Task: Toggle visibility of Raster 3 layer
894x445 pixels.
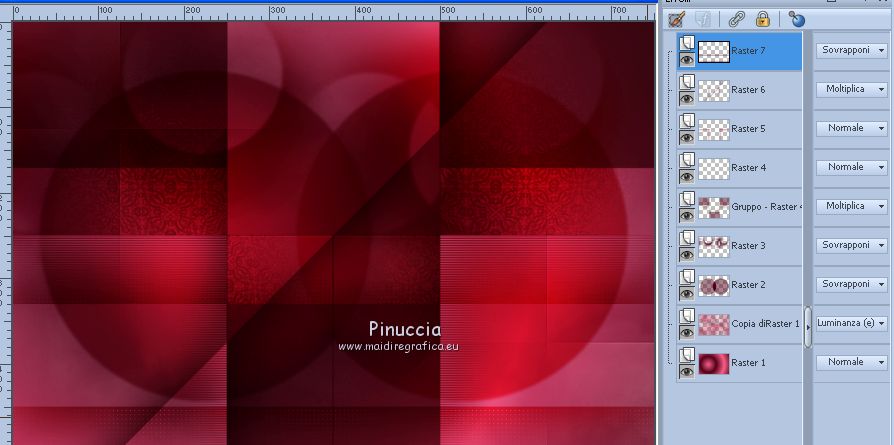Action: 687,254
